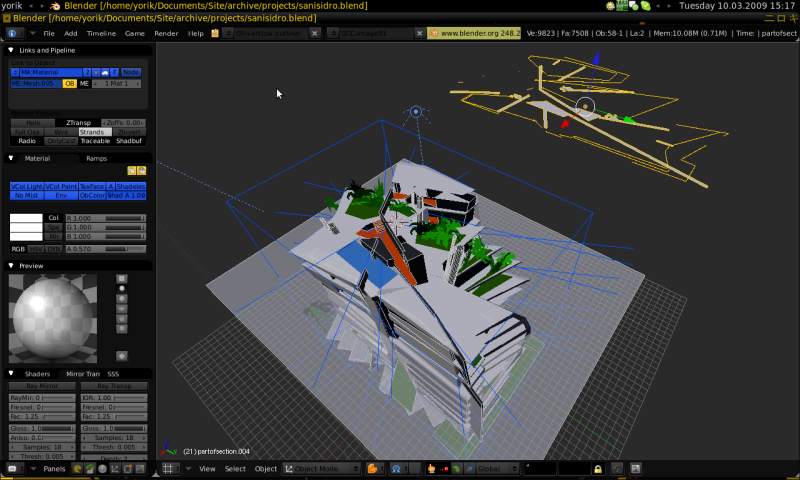Image resolution: width=800 pixels, height=480 pixels.
Task: Click the lock icon in 3D view header
Action: [598, 468]
